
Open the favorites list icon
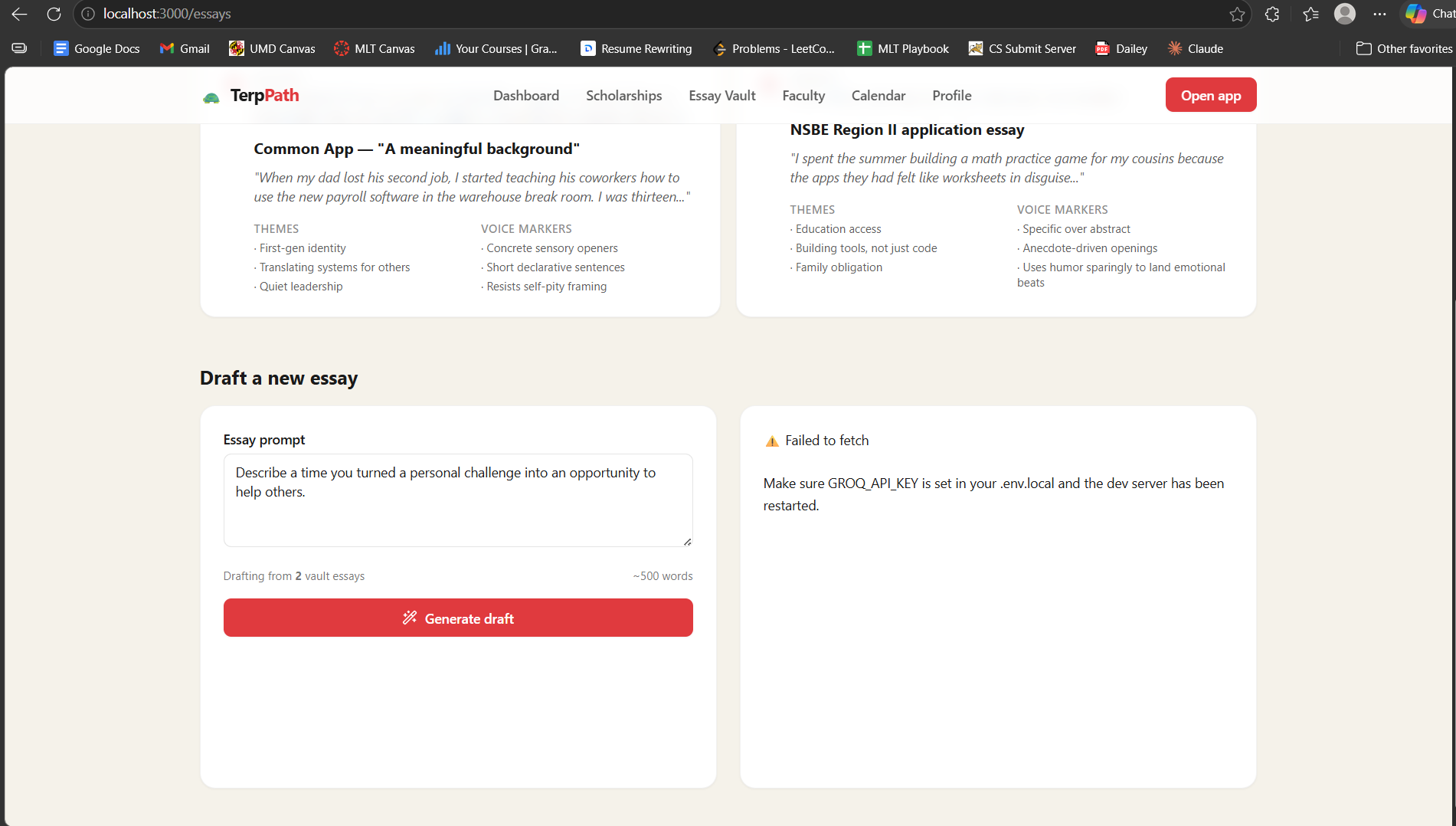1310,14
